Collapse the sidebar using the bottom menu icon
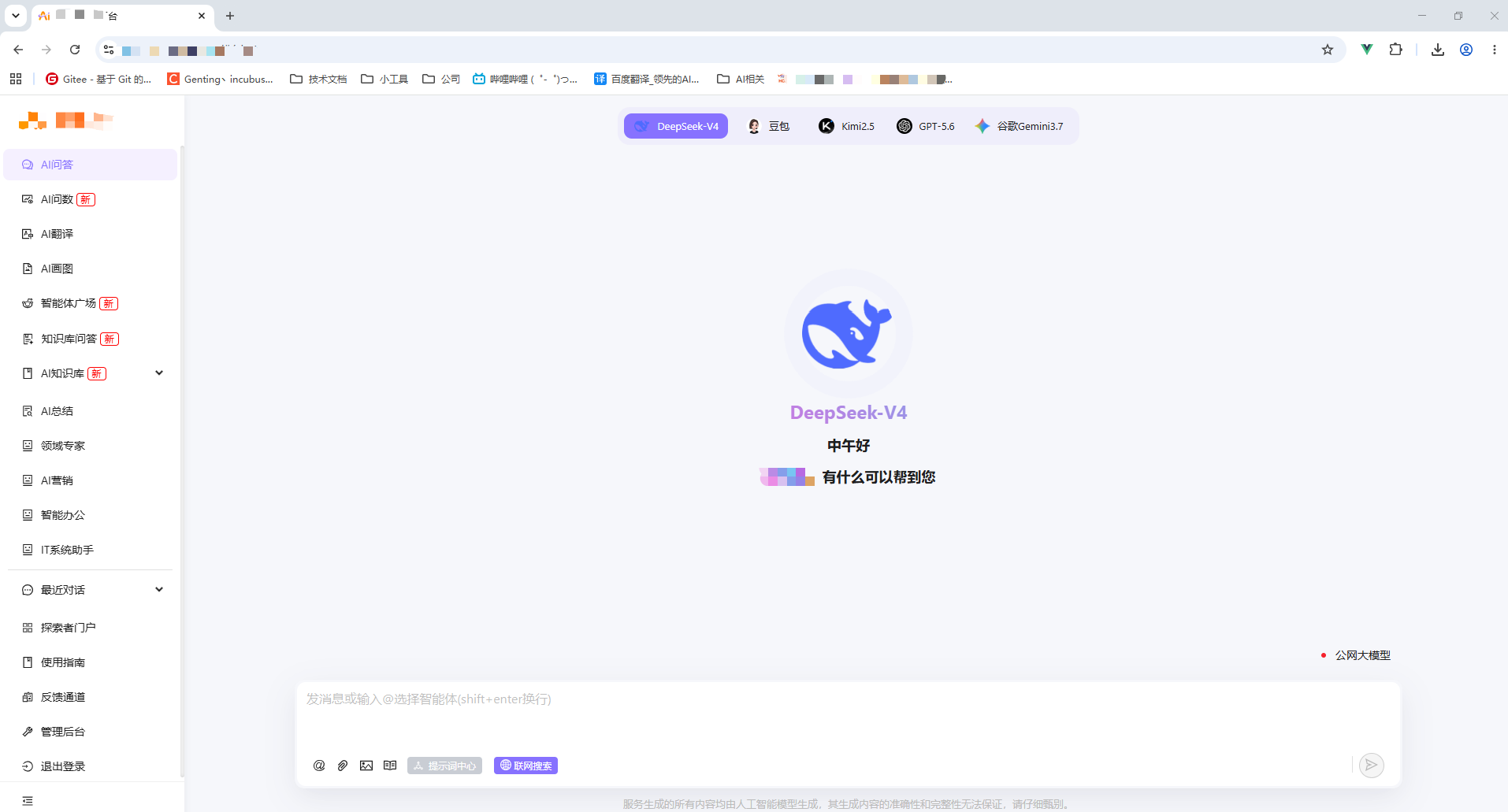 click(x=28, y=801)
